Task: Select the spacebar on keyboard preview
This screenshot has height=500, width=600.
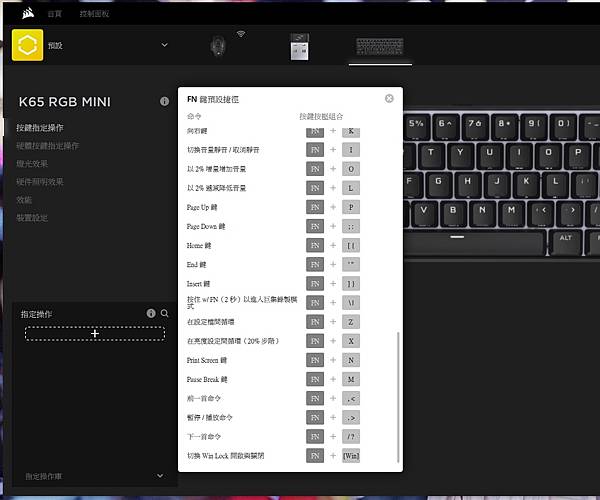Action: point(474,242)
